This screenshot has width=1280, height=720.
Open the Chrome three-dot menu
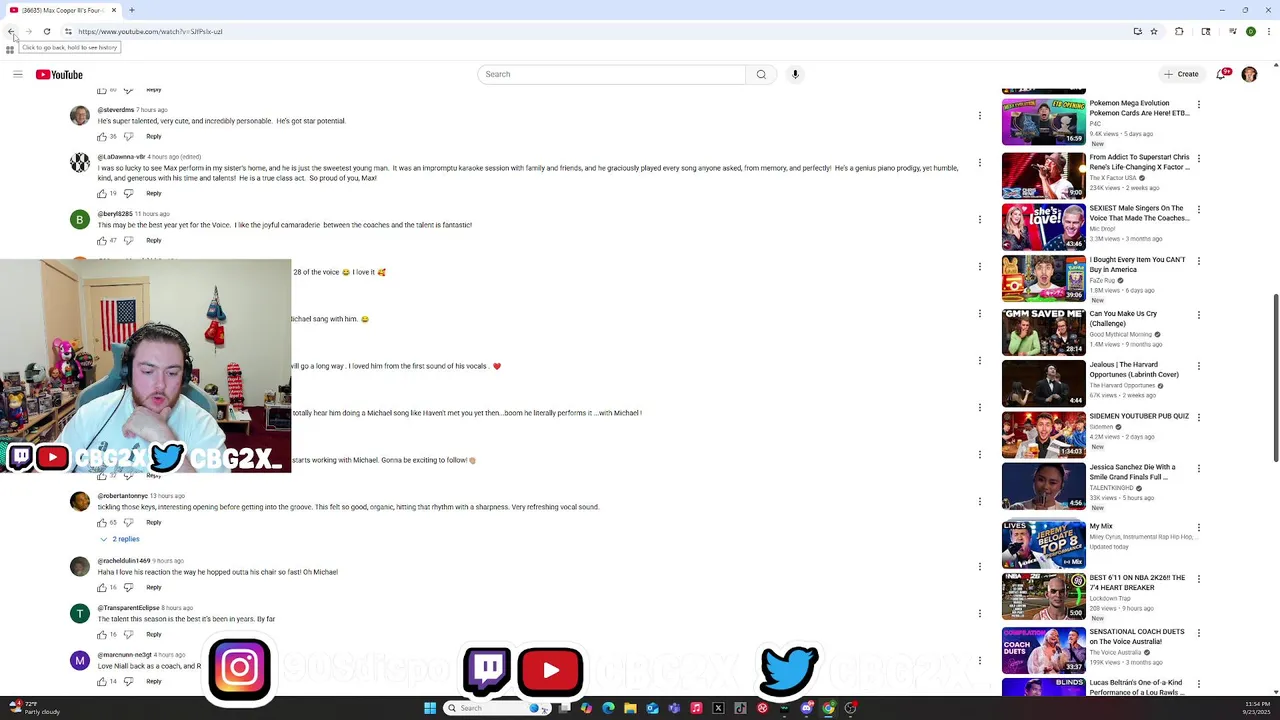coord(1268,31)
